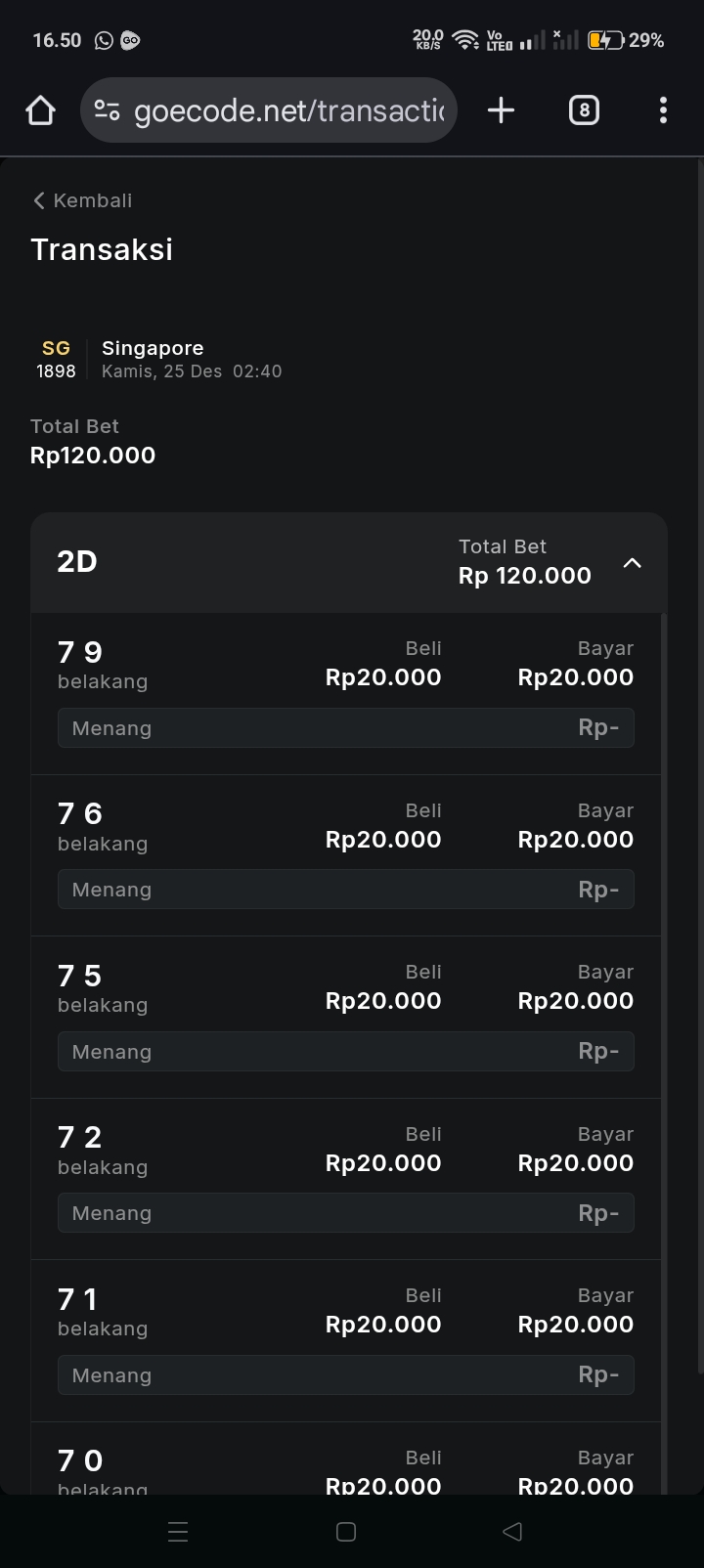Select the 79 belakang bet entry
Screen dimensions: 704x1568
(x=103, y=664)
